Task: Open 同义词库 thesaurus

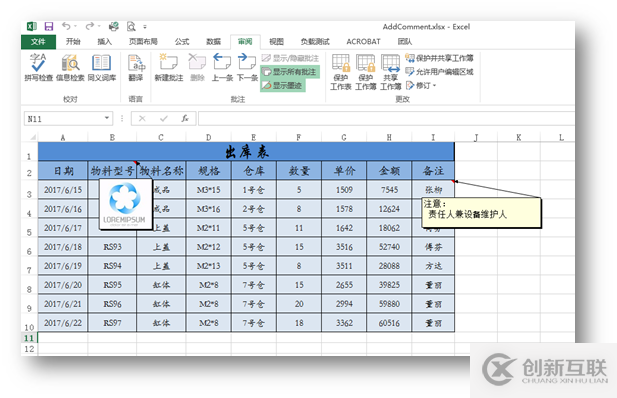Action: pyautogui.click(x=102, y=67)
